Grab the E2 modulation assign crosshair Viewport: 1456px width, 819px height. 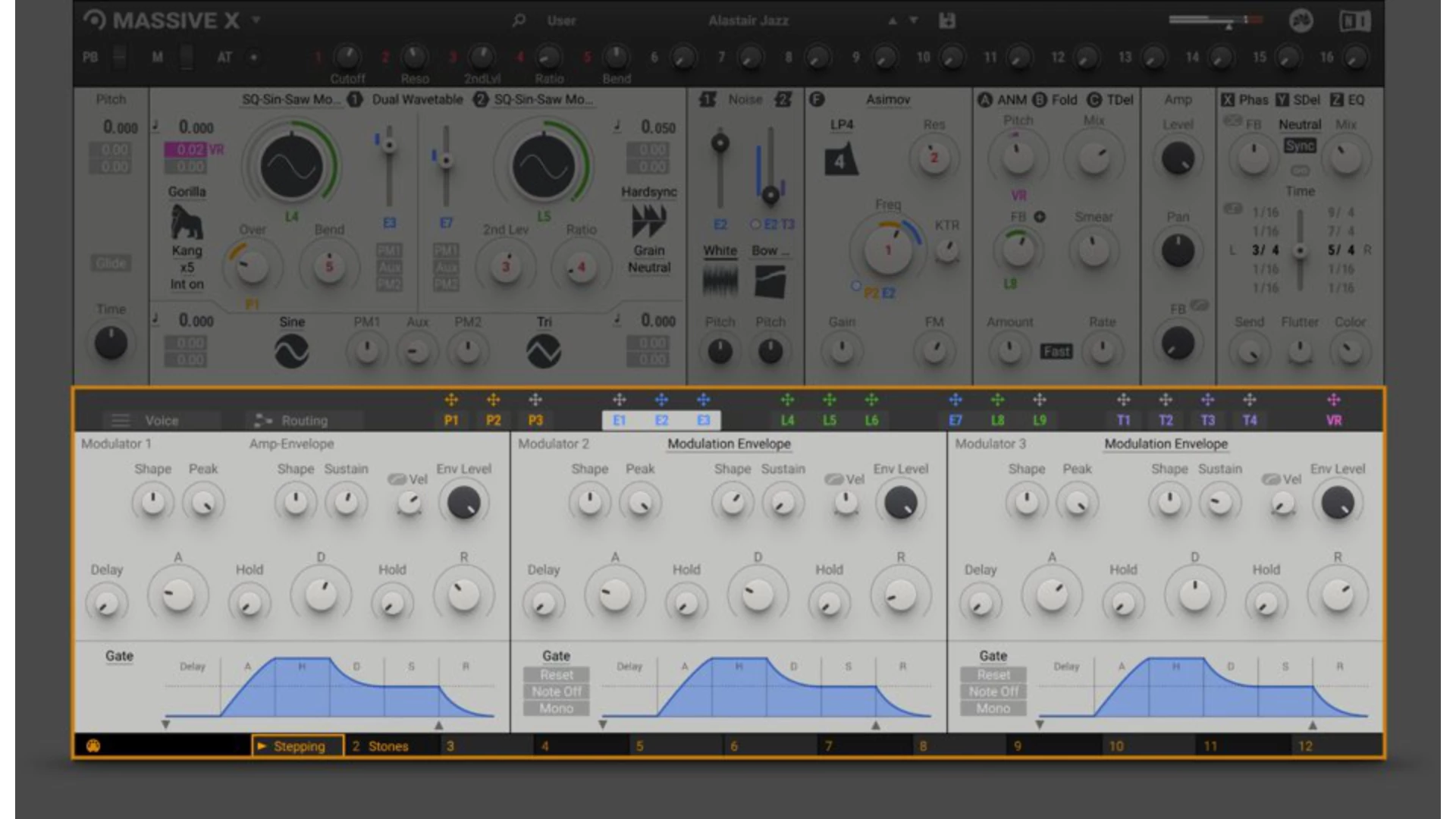tap(661, 400)
